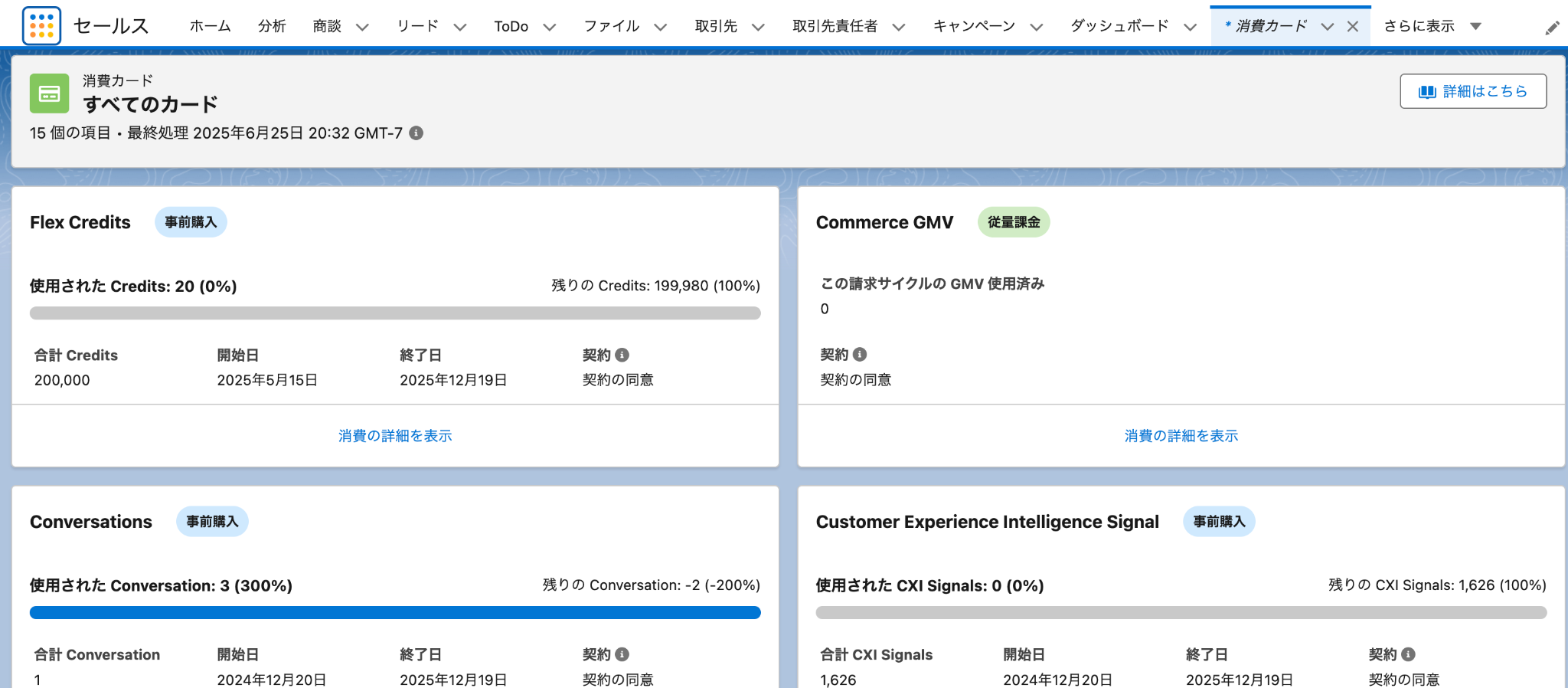Image resolution: width=1568 pixels, height=688 pixels.
Task: Click the info icon next to 契約 in CXI Signal card
Action: [x=1408, y=654]
